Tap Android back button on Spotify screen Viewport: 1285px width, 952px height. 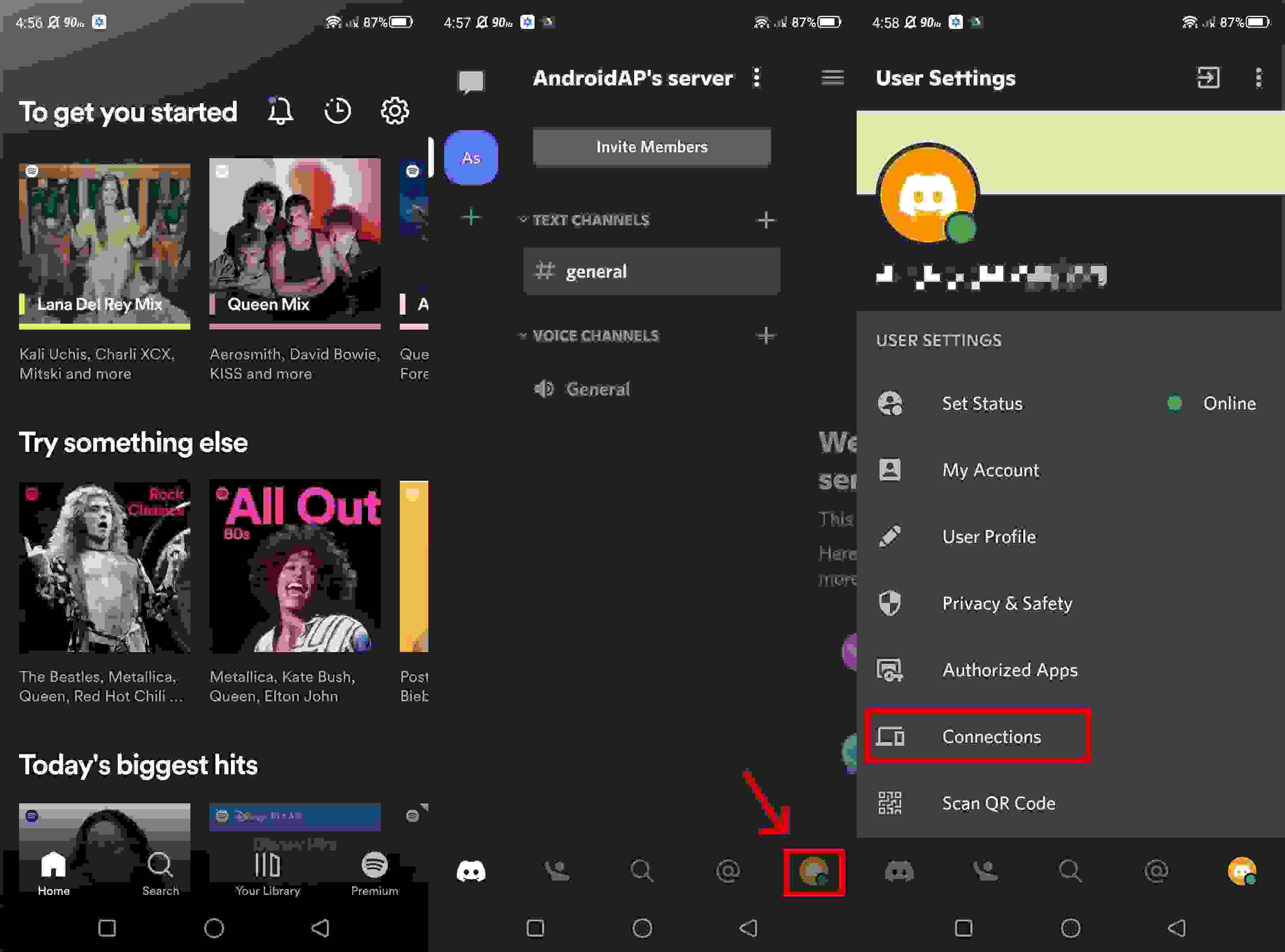tap(320, 928)
